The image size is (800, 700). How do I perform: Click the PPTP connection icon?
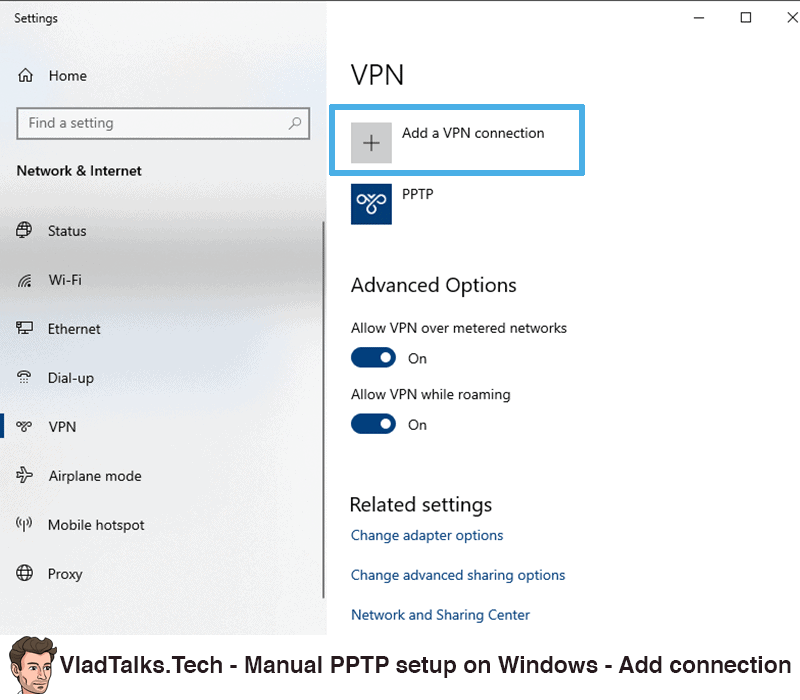[371, 203]
